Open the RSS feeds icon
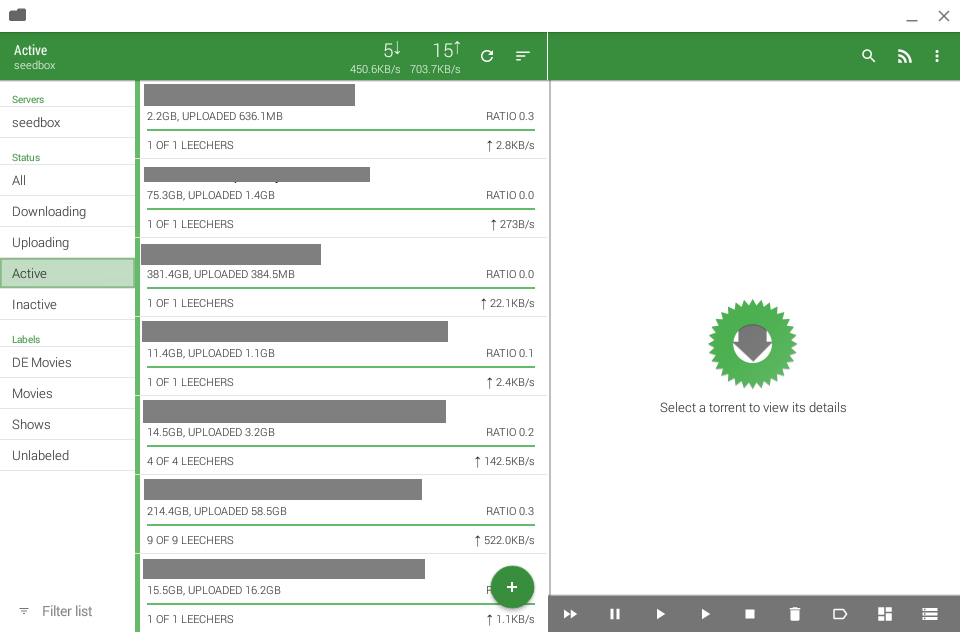960x632 pixels. [x=904, y=56]
